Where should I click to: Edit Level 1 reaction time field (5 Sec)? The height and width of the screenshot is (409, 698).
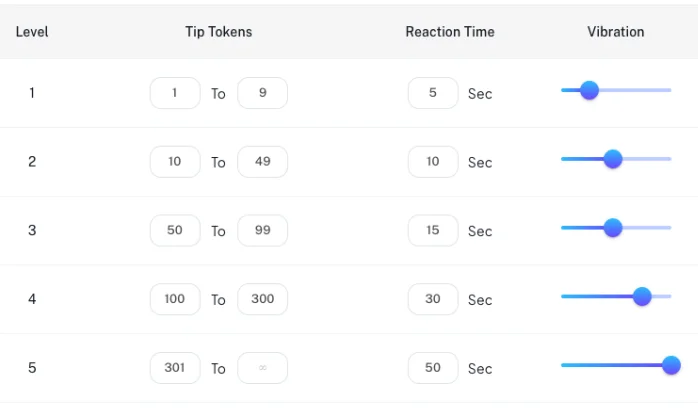[x=433, y=93]
